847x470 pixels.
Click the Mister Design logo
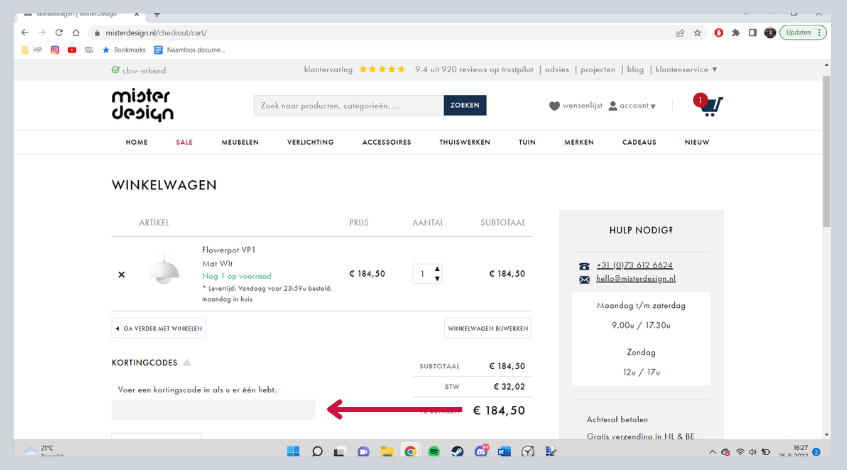[142, 105]
